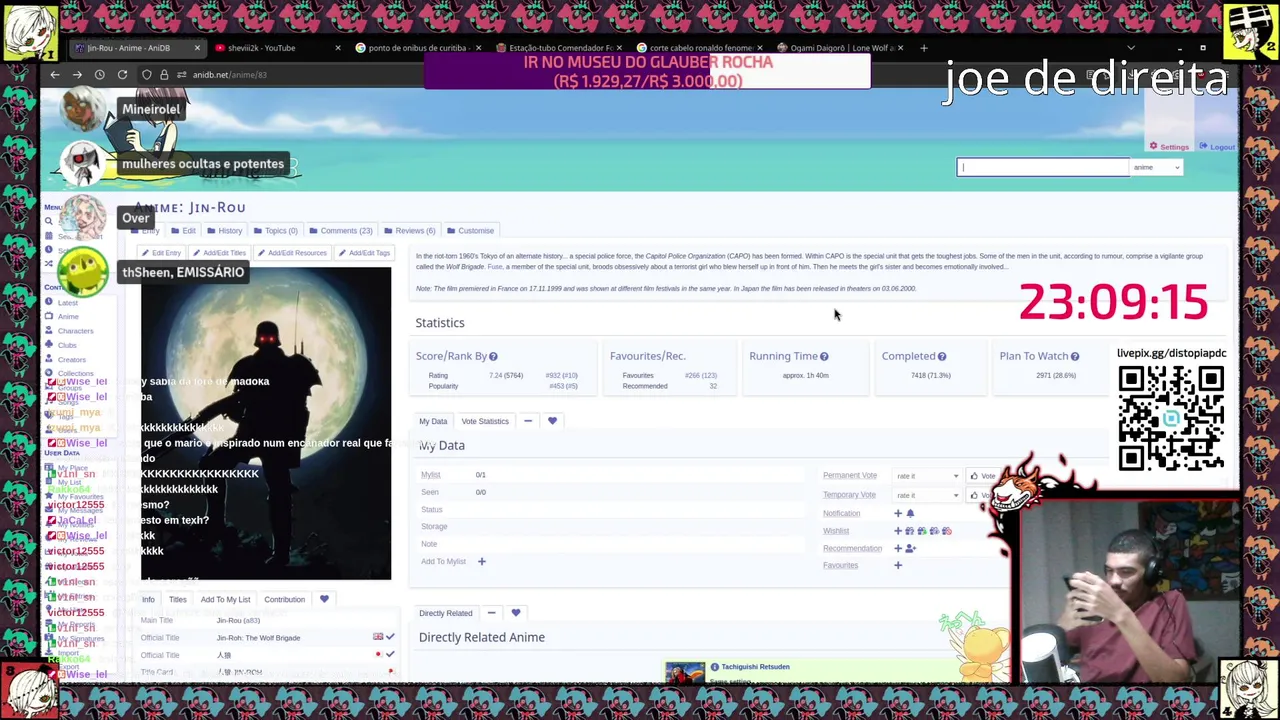Screen dimensions: 1280x720
Task: Click the add-user icon in Recommendation row
Action: point(910,548)
